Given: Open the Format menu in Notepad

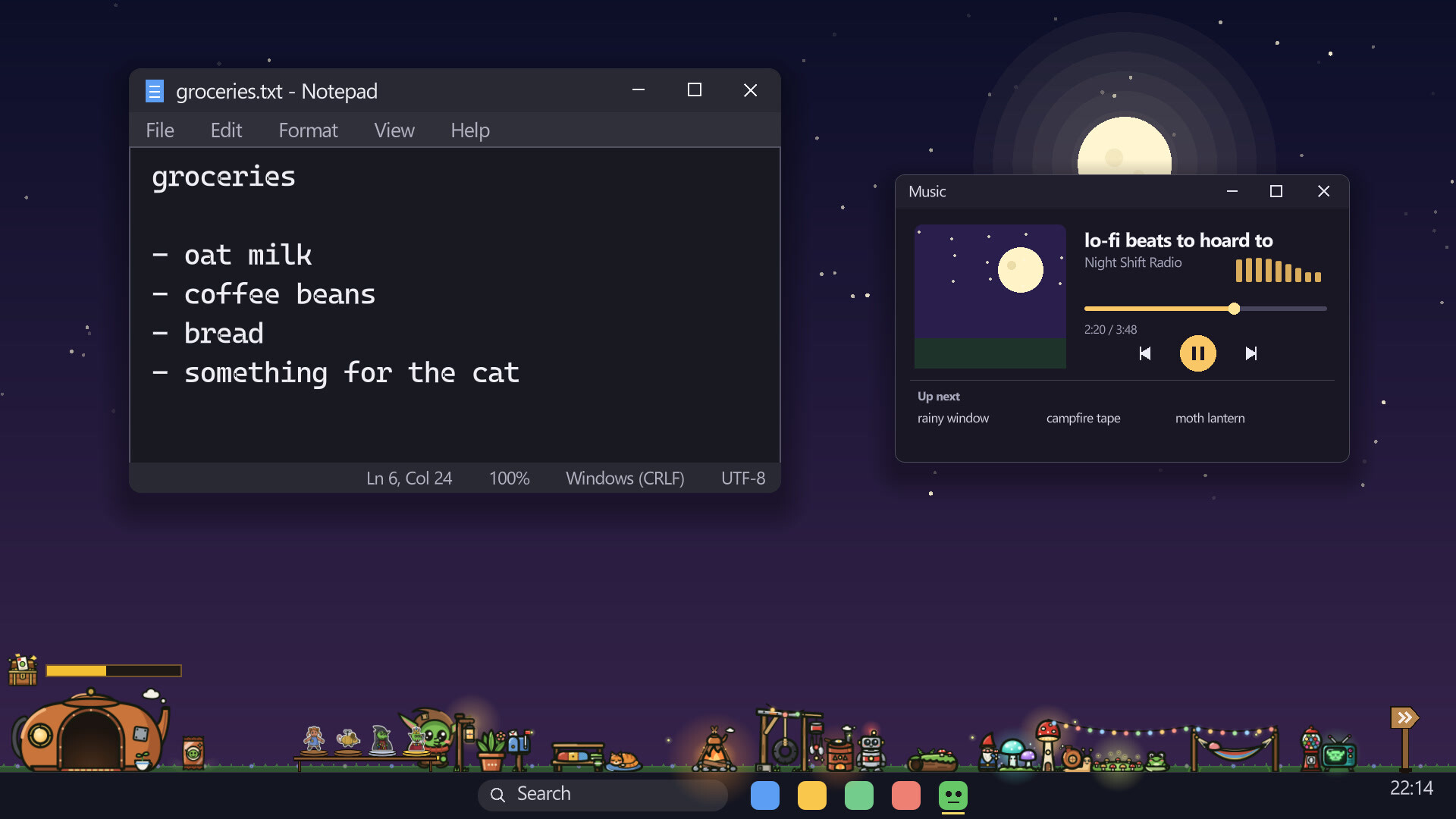Looking at the screenshot, I should [308, 130].
